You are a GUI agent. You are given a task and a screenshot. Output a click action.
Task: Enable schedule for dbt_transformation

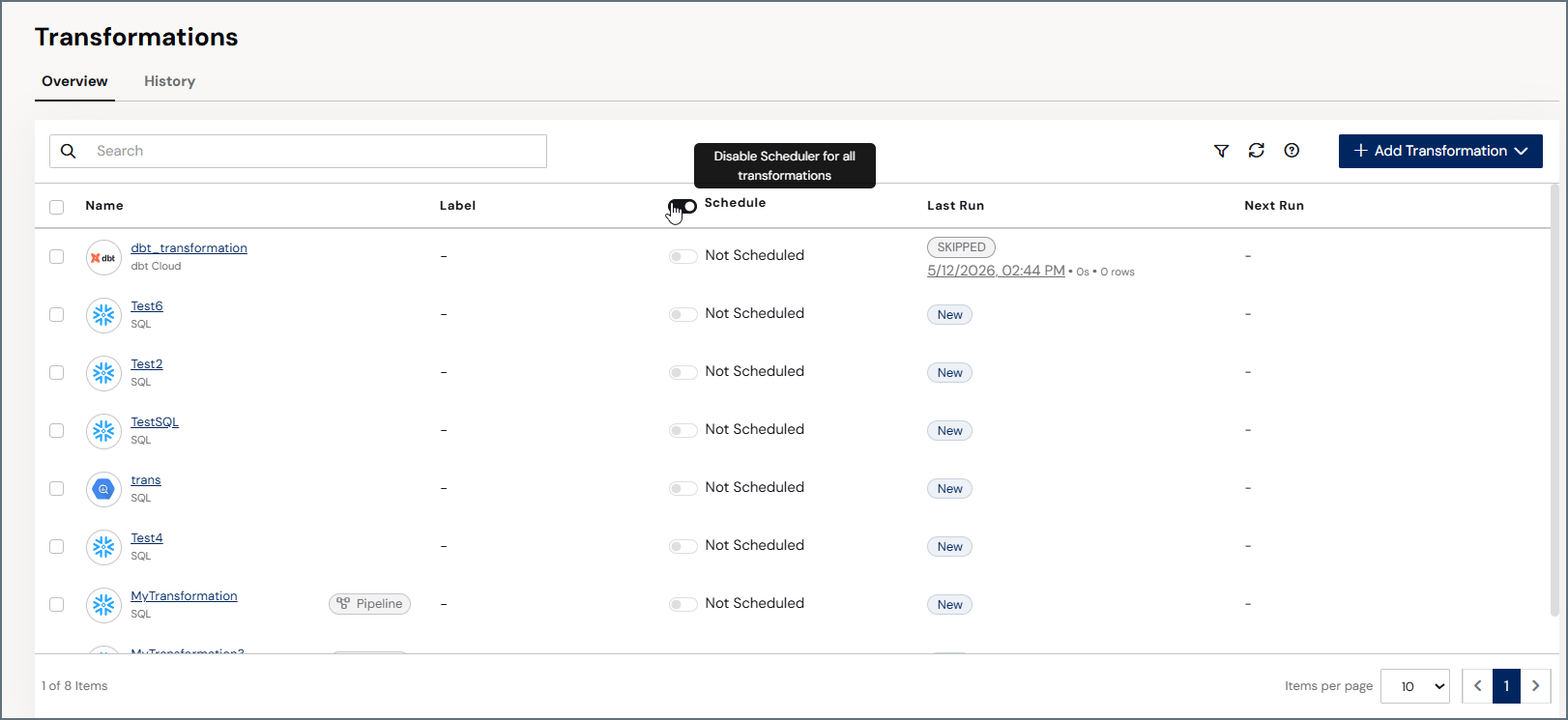(682, 256)
